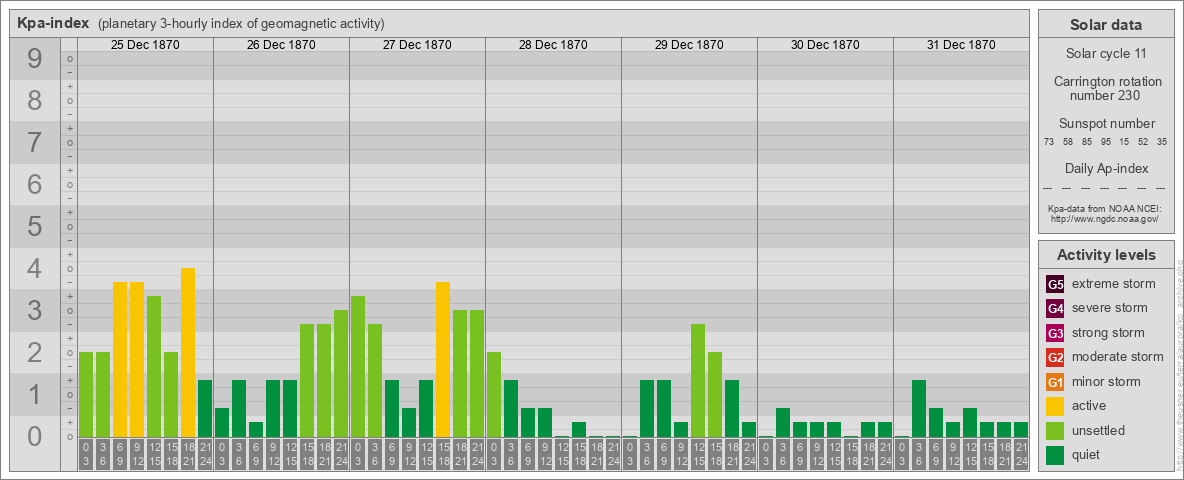Click the G2 moderate storm icon
The height and width of the screenshot is (480, 1184).
pos(1055,357)
